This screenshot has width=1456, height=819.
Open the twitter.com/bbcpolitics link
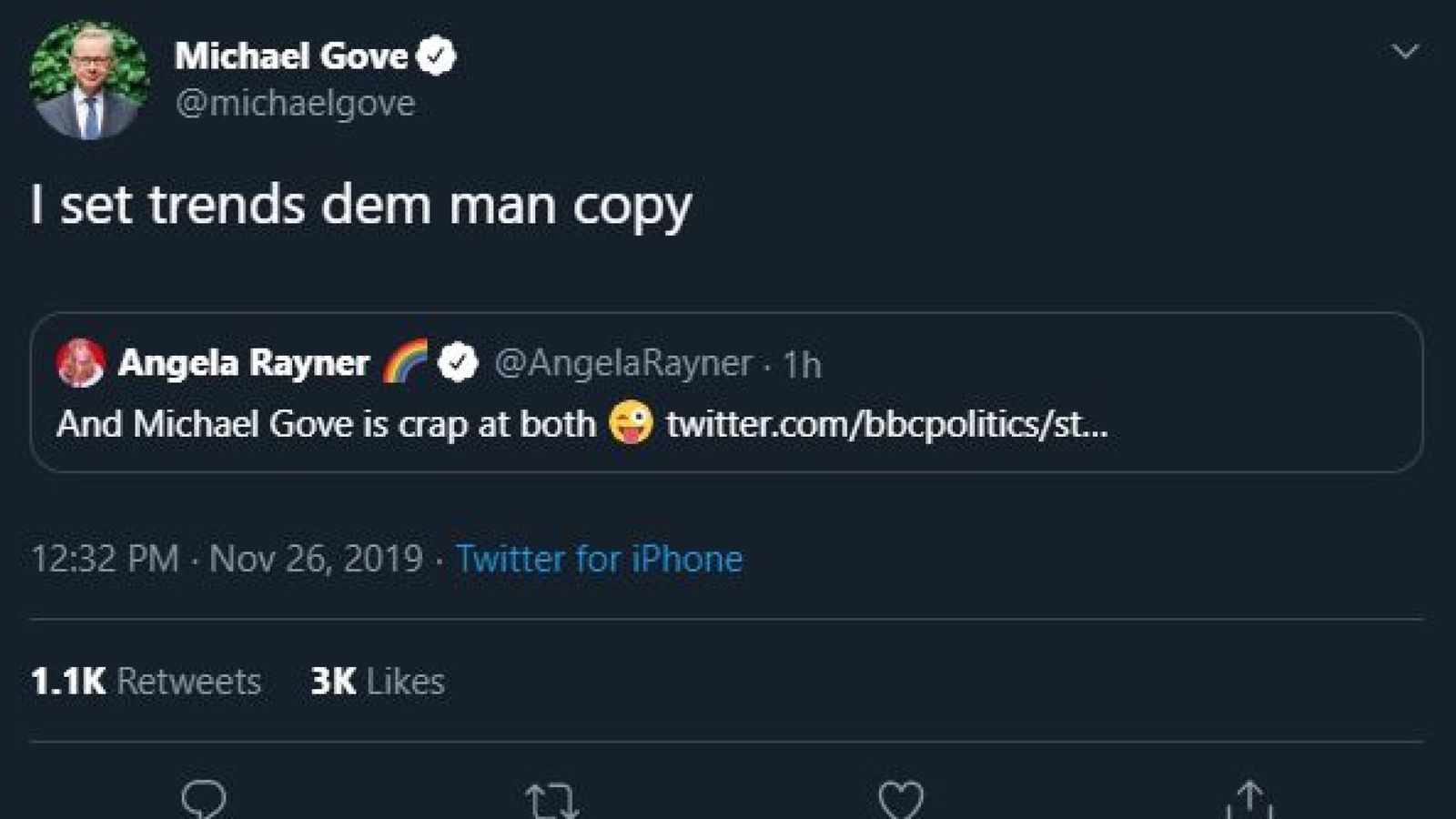(887, 424)
